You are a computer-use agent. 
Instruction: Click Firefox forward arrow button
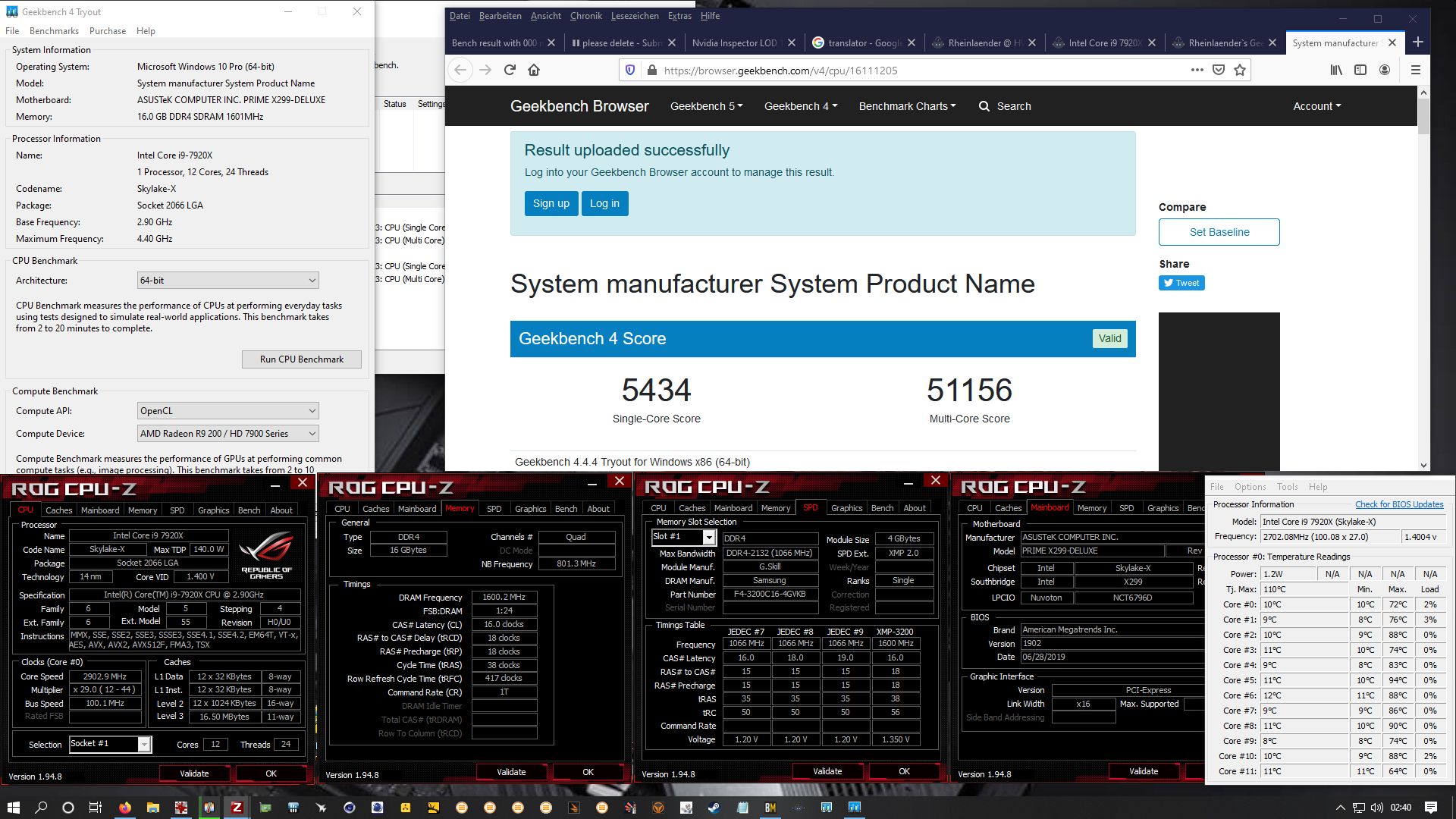click(485, 70)
